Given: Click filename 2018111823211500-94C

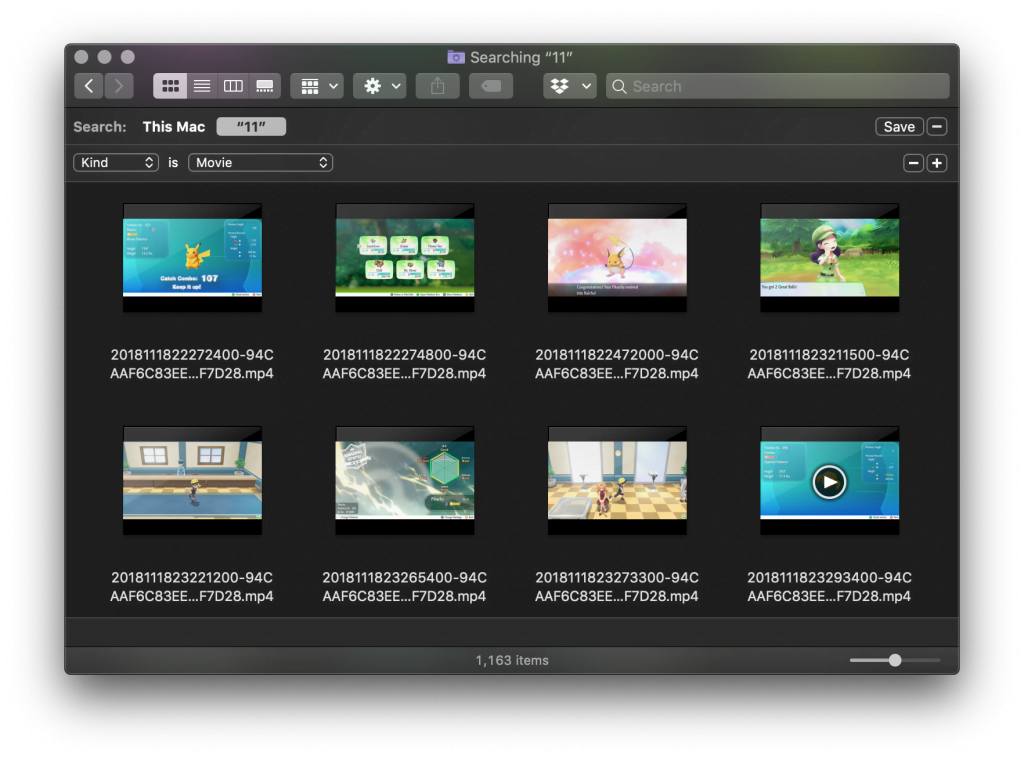Looking at the screenshot, I should 829,364.
